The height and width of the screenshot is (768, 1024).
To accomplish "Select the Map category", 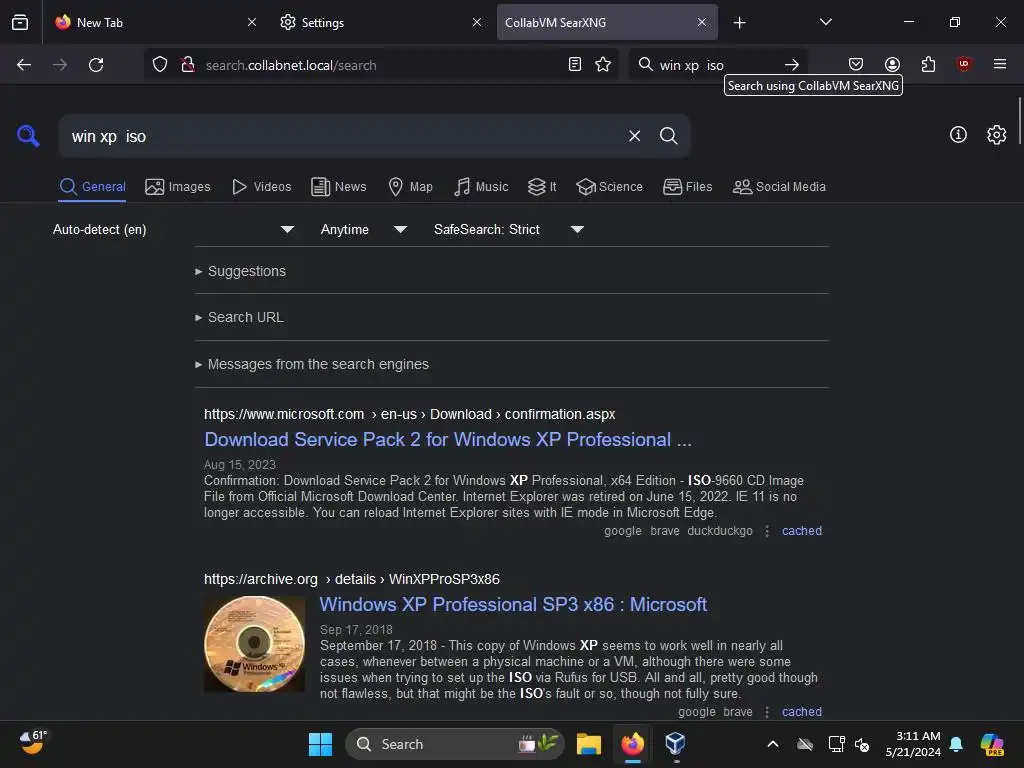I will pos(410,187).
